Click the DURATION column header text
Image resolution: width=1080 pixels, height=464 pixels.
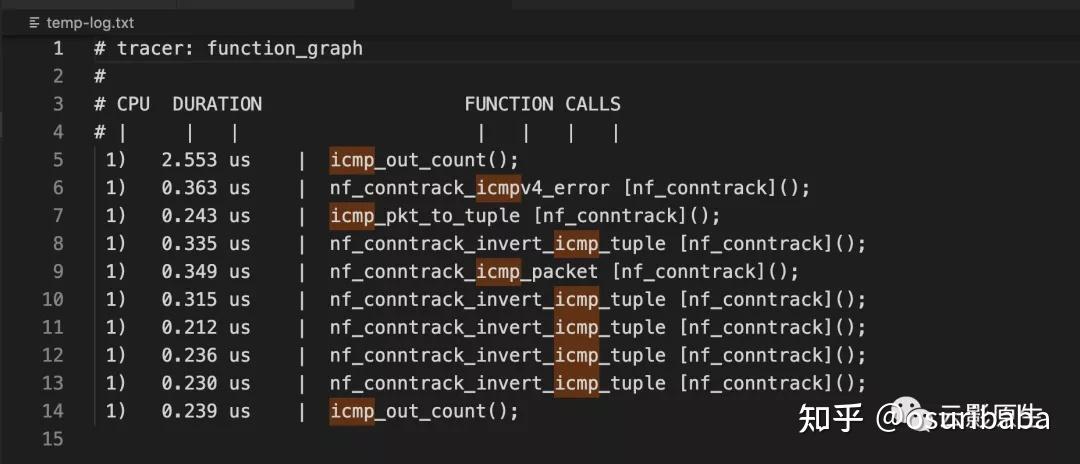point(217,104)
